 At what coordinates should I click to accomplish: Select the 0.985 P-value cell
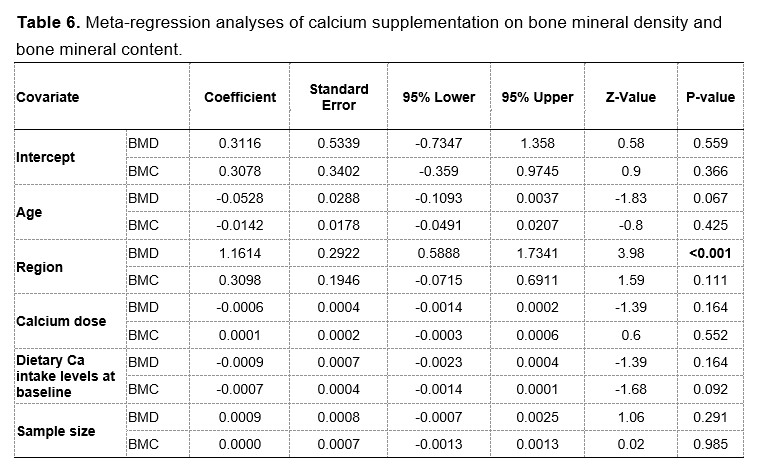(710, 444)
